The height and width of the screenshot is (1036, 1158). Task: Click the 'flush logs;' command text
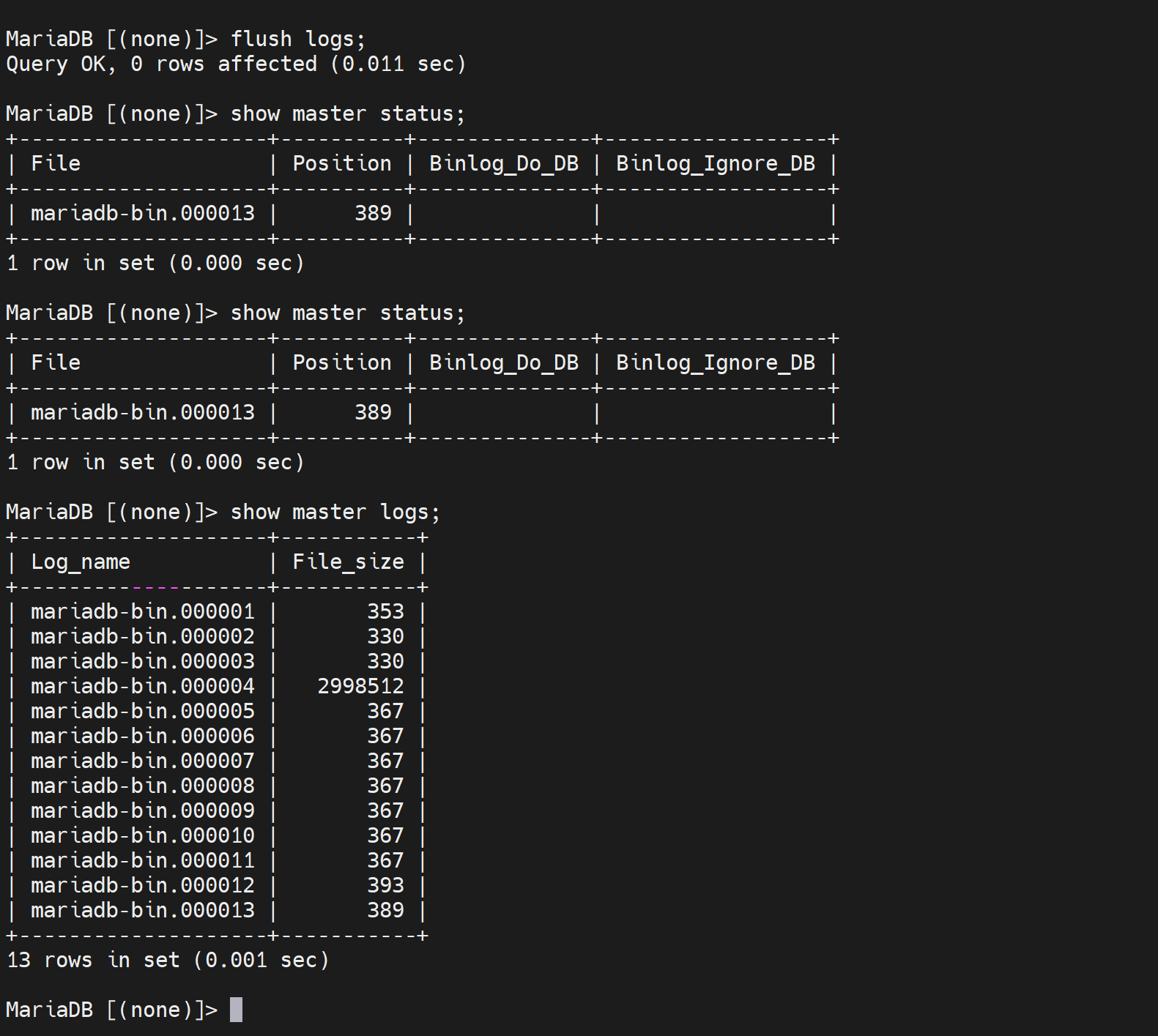tap(297, 39)
